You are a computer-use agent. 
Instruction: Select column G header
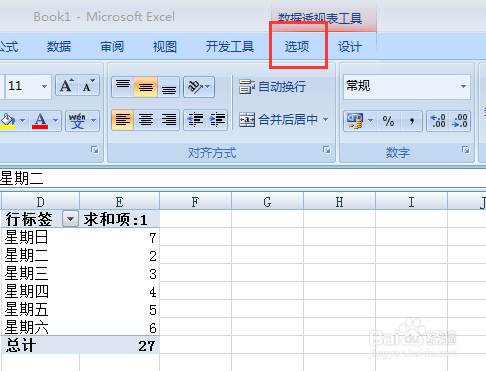(267, 202)
